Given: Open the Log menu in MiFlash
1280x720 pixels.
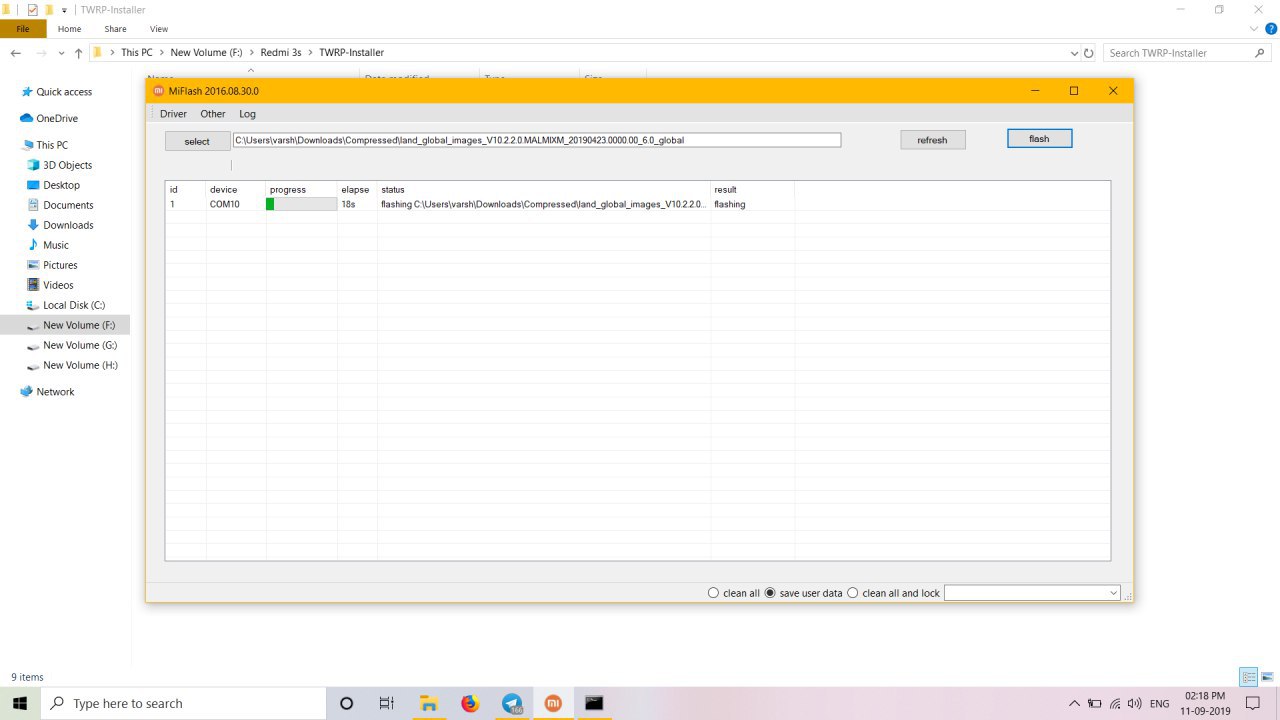Looking at the screenshot, I should 247,114.
